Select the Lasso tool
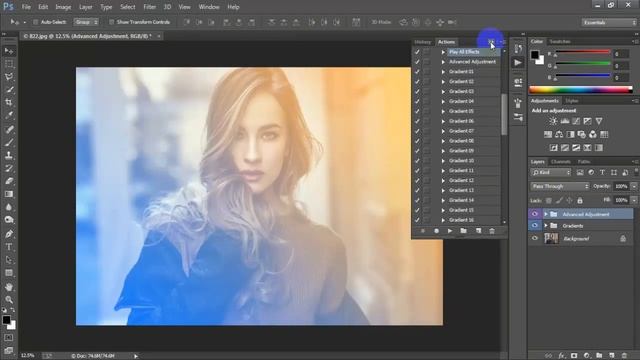Screen dimensions: 640x360 click(9, 77)
